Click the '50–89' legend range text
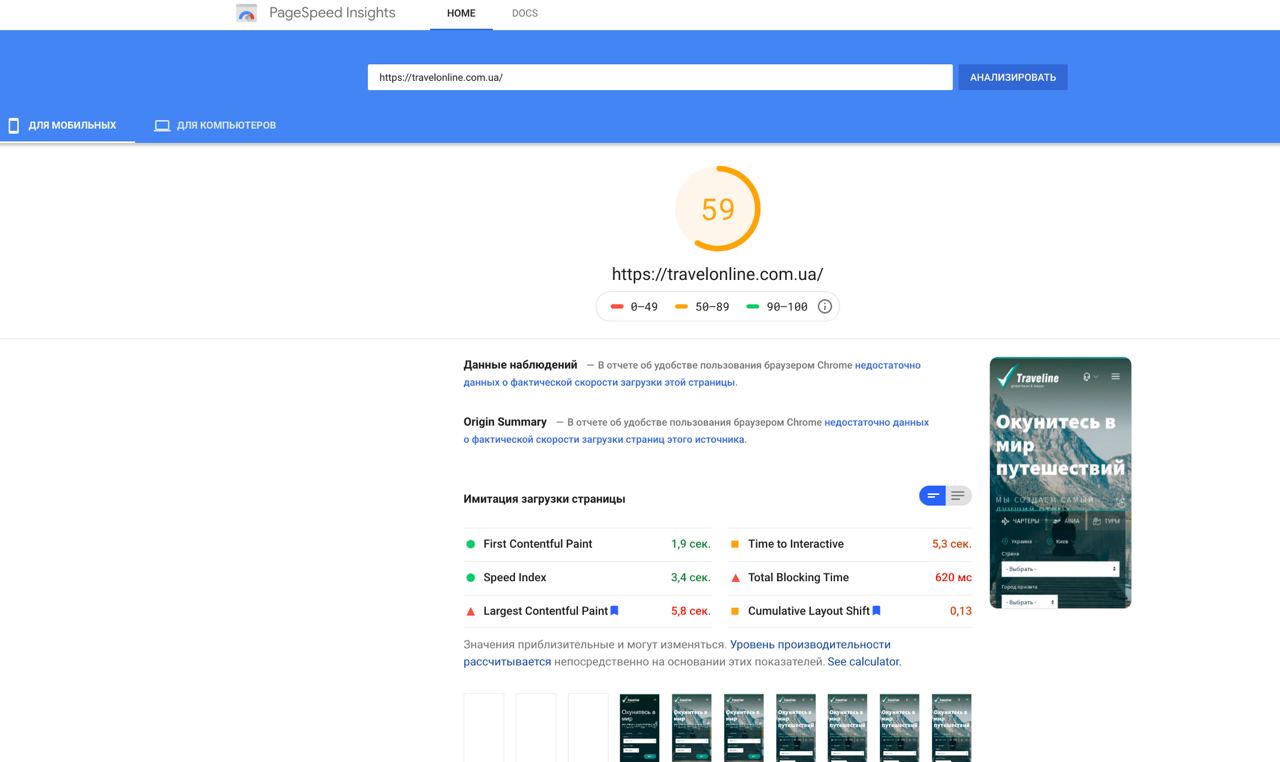The image size is (1280, 762). (712, 307)
